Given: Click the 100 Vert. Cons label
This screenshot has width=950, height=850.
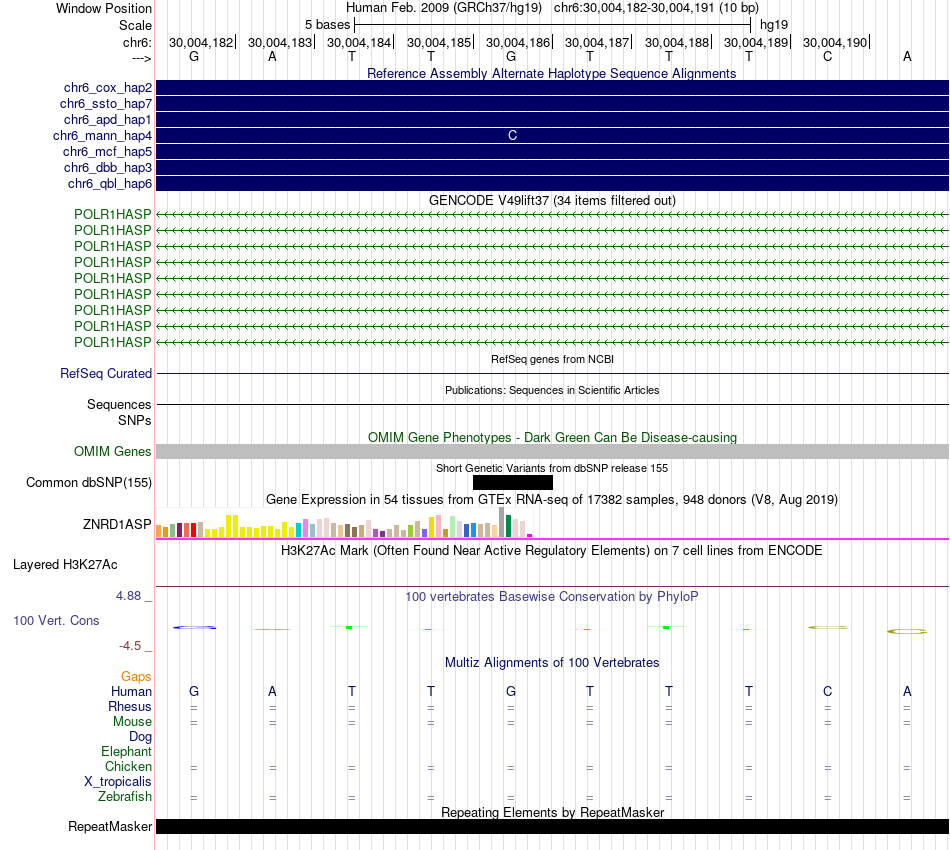Looking at the screenshot, I should pyautogui.click(x=56, y=620).
